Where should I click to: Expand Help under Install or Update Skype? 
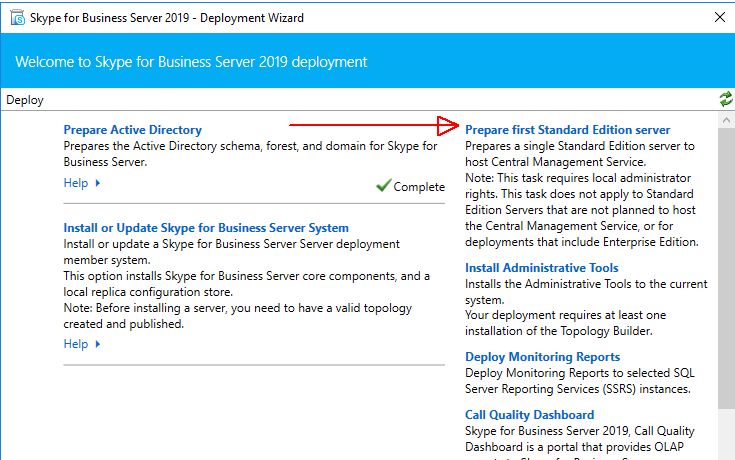(x=82, y=344)
